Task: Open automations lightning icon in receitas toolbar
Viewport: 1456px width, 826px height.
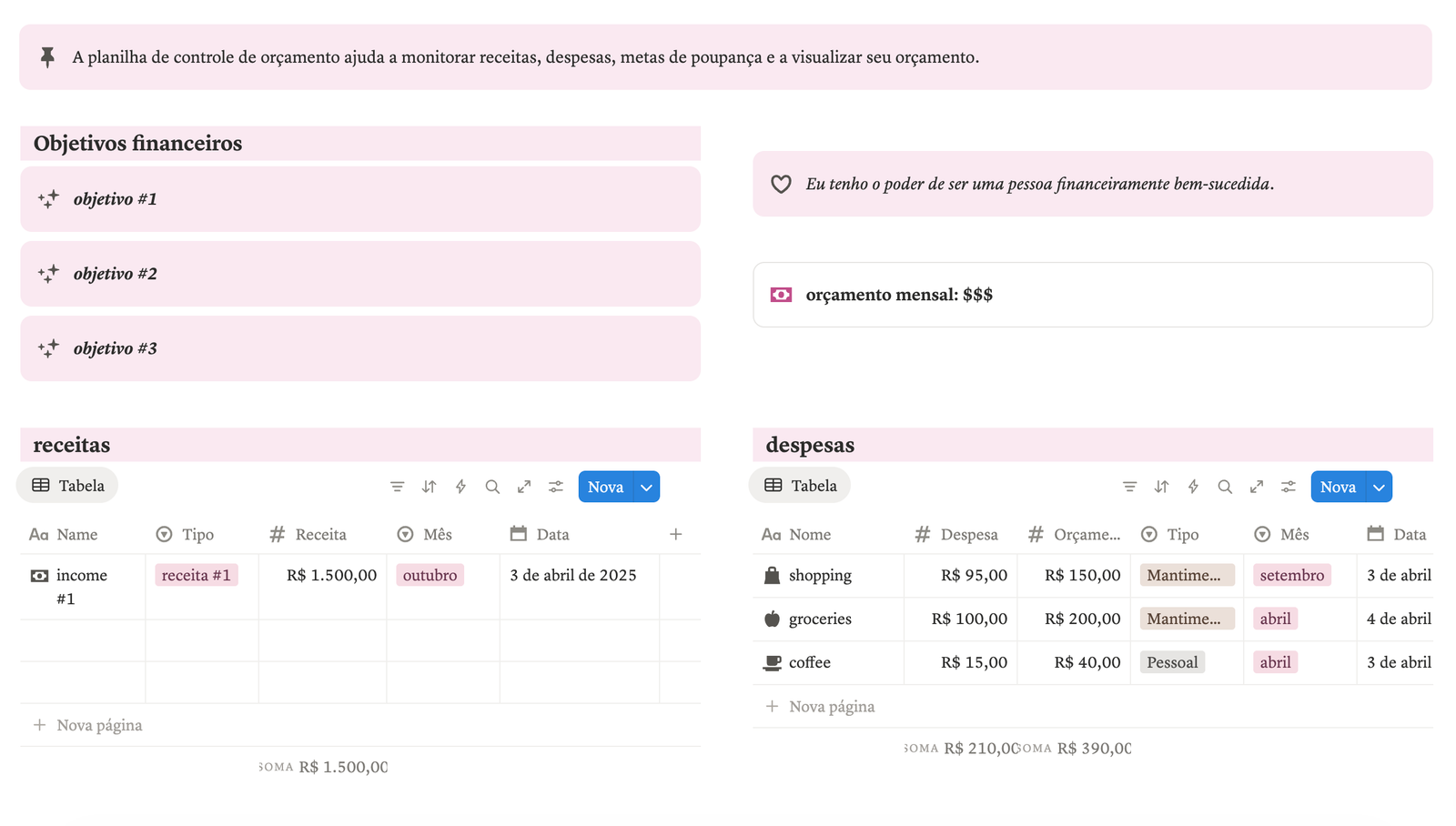Action: (460, 487)
